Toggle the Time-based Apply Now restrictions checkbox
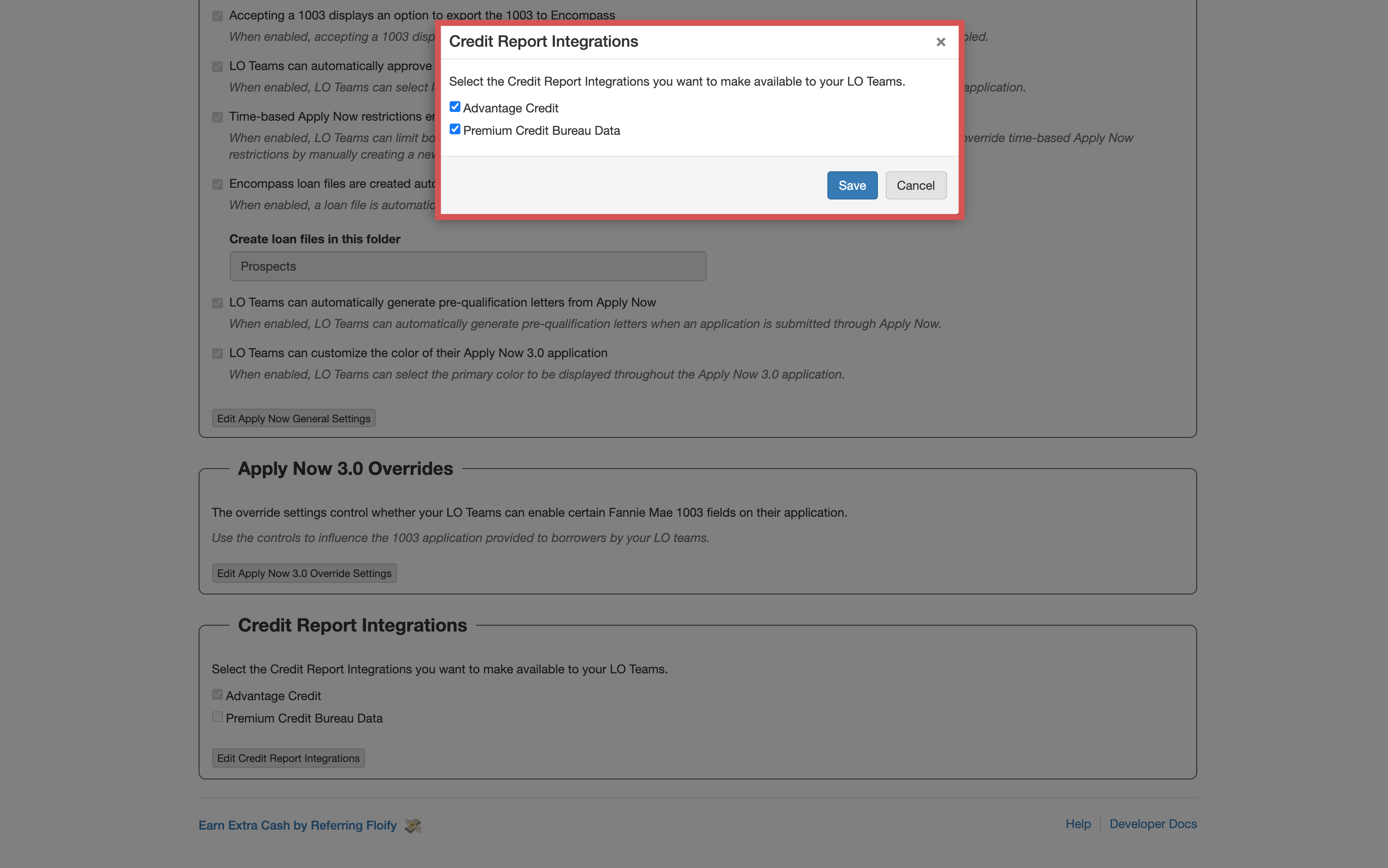The height and width of the screenshot is (868, 1388). pyautogui.click(x=217, y=117)
